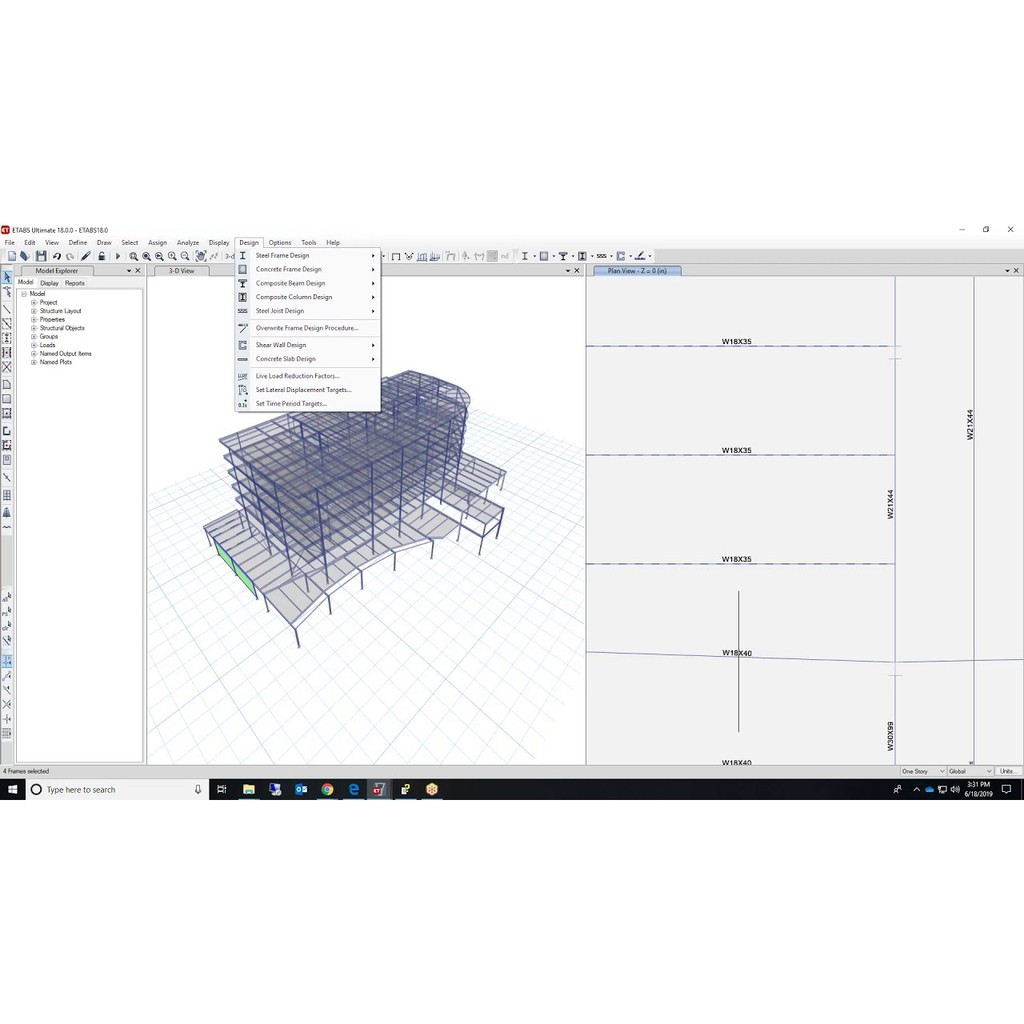
Task: Select the pointer tool in left toolbar
Action: point(7,277)
